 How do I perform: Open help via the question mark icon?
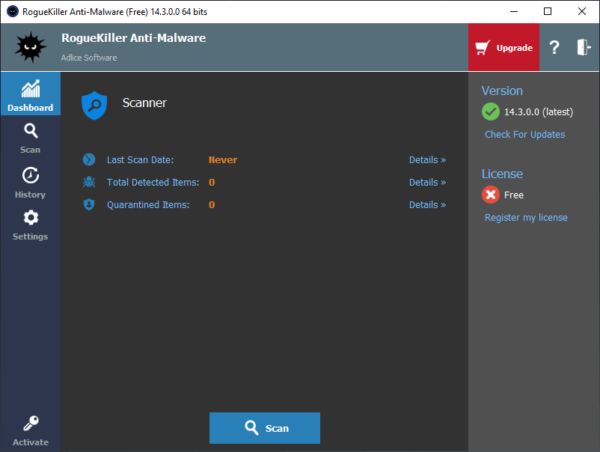[x=554, y=47]
